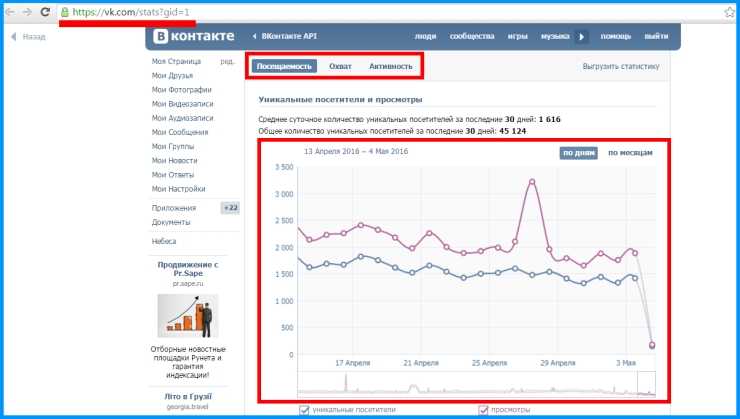Open Моя Страница in sidebar
The height and width of the screenshot is (419, 740).
tap(176, 61)
